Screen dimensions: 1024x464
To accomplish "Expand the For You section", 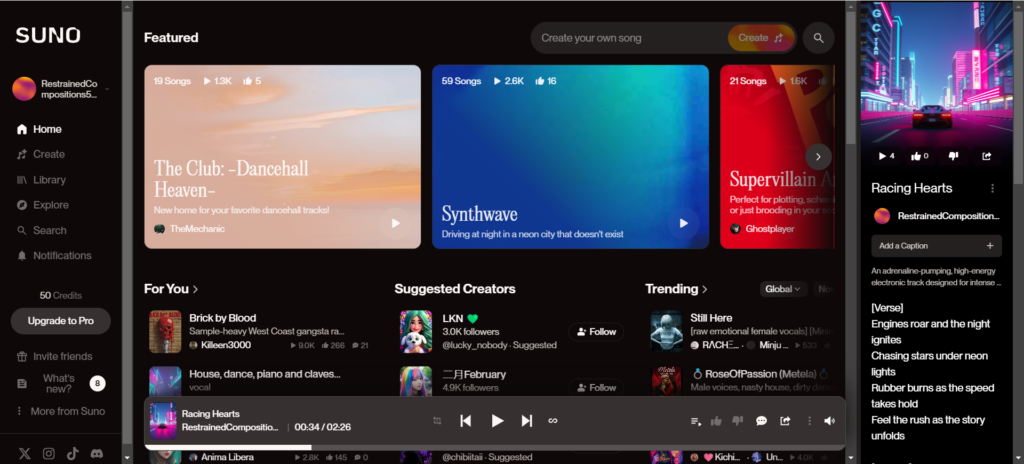I will pyautogui.click(x=171, y=289).
